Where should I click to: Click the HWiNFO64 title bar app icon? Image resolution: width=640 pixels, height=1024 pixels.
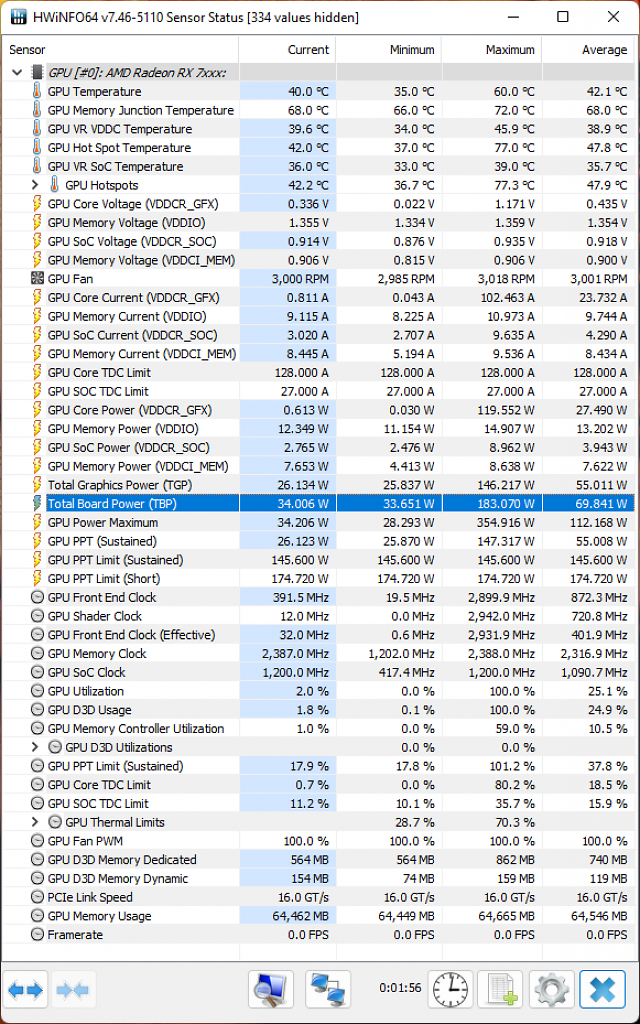pos(19,17)
